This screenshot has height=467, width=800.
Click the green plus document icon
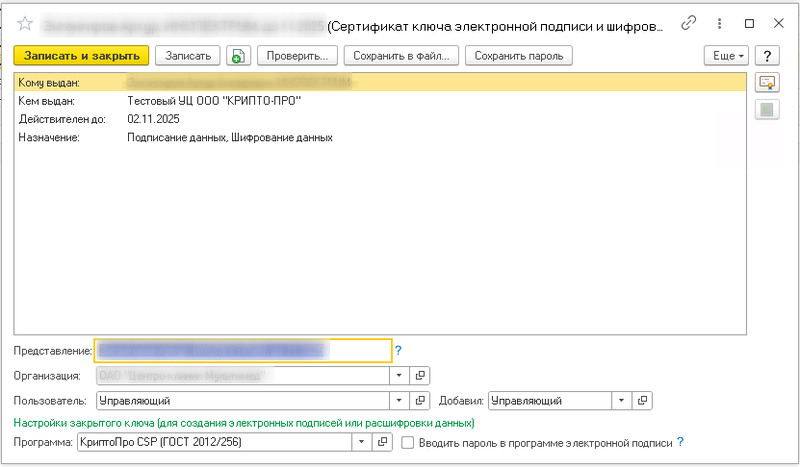[238, 56]
